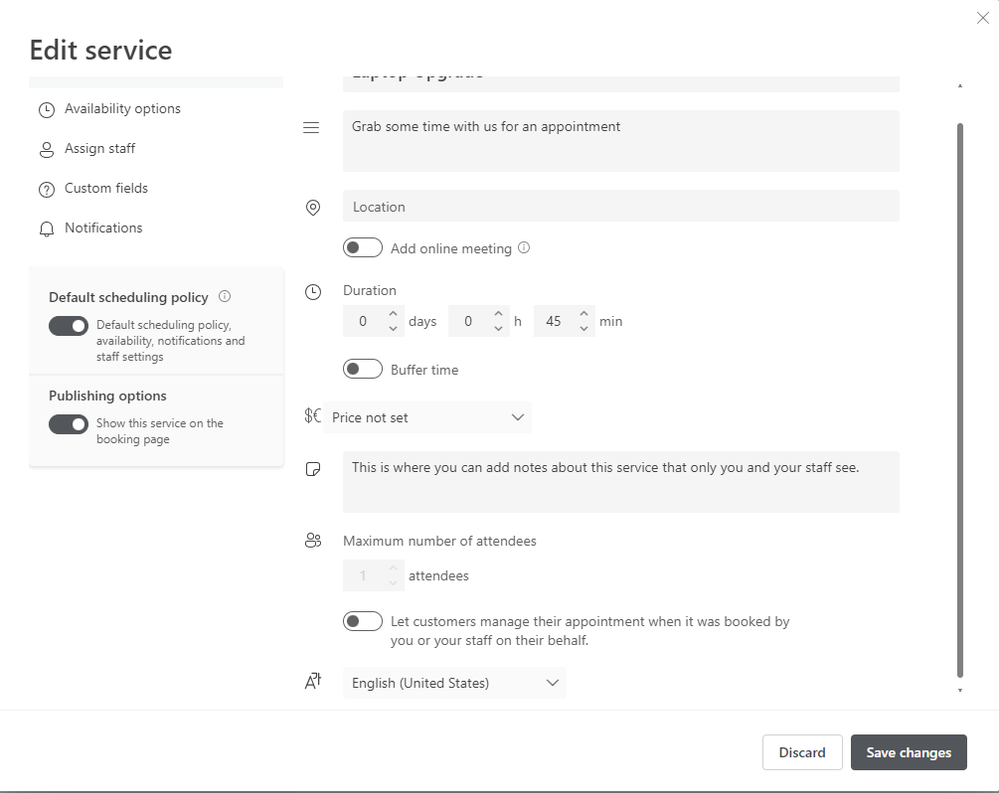Click the Availability options clock icon
Viewport: 999px width, 793px height.
pyautogui.click(x=46, y=110)
